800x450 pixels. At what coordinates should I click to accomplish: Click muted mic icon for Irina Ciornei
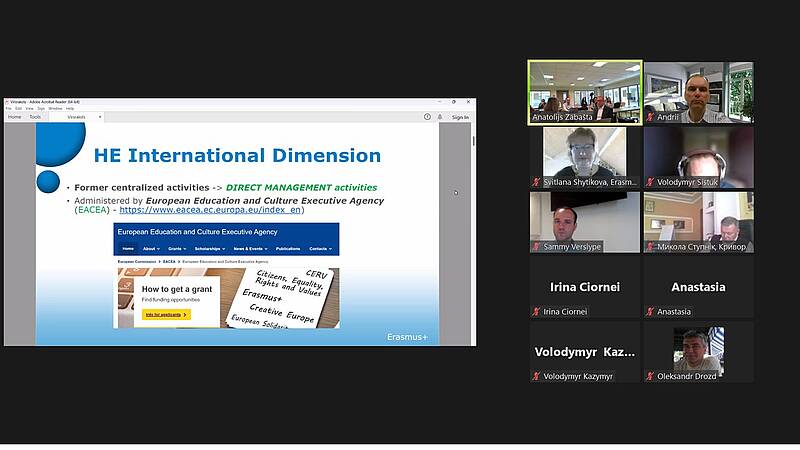(536, 312)
